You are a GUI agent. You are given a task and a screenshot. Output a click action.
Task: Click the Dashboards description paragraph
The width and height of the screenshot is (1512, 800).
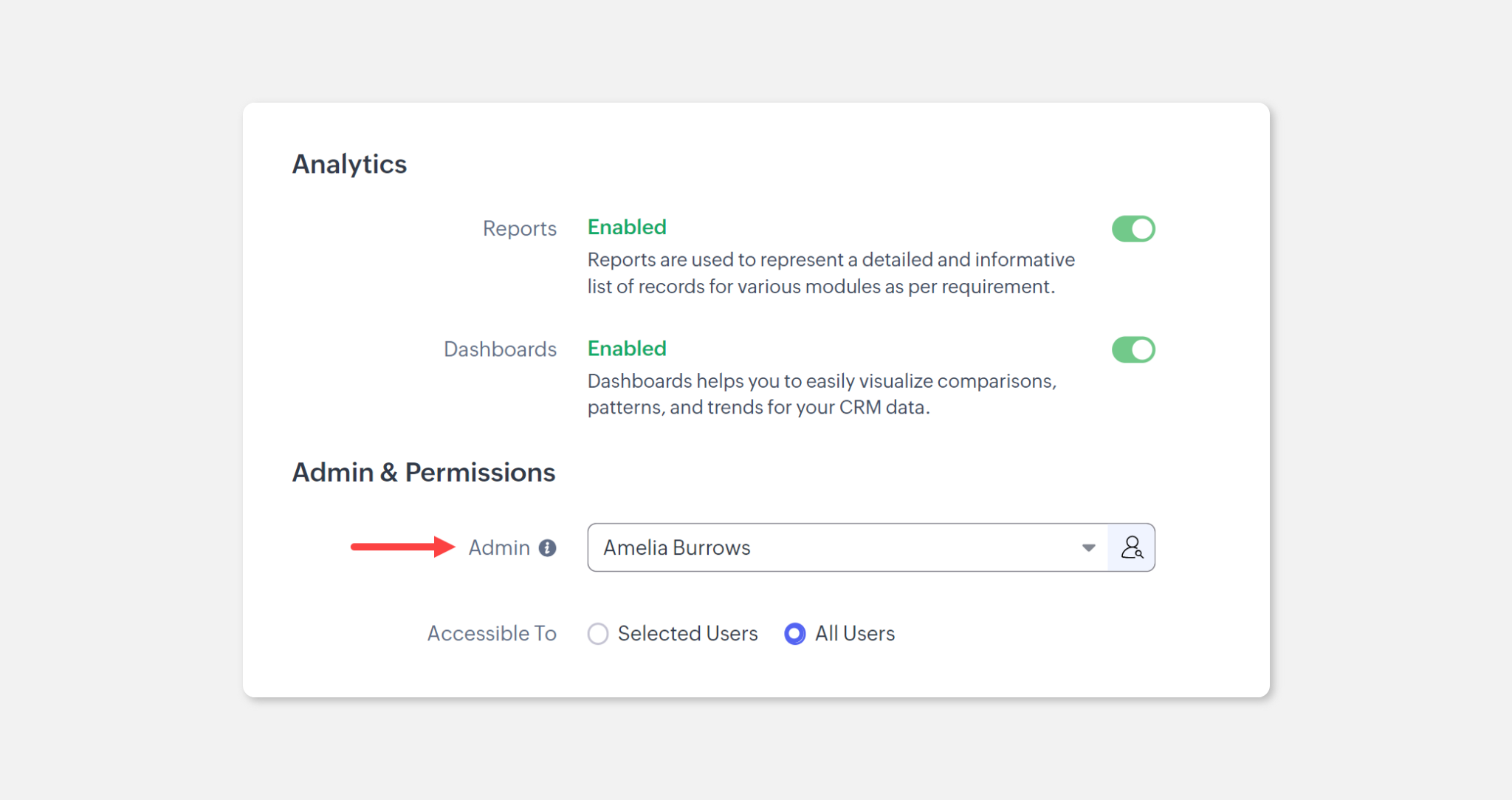(x=821, y=394)
